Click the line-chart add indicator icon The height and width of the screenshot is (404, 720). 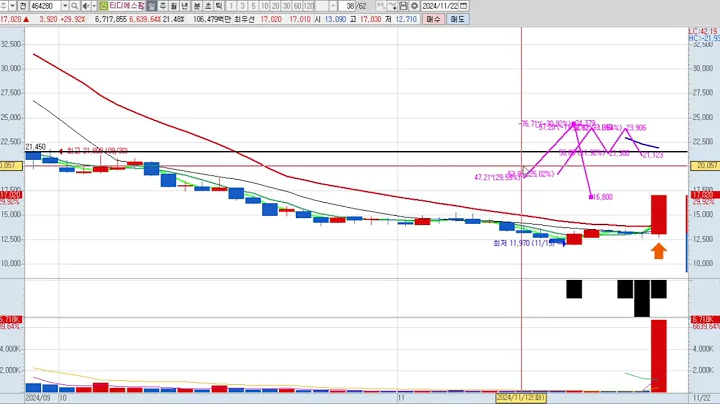pos(392,6)
